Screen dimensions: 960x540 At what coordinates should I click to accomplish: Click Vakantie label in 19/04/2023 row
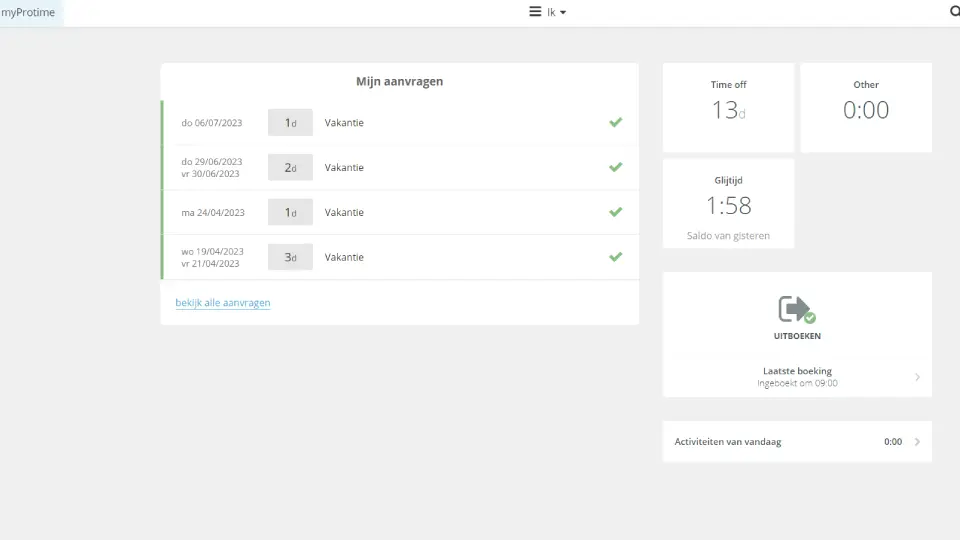(x=344, y=257)
